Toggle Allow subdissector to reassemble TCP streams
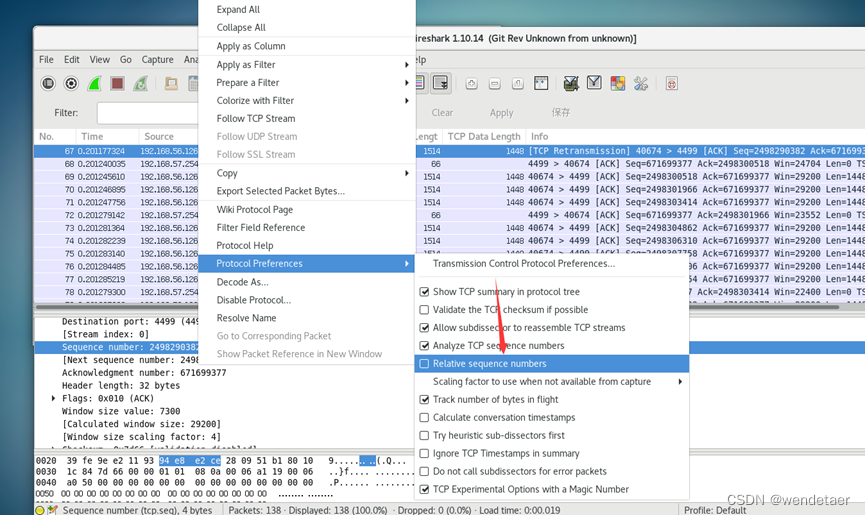The height and width of the screenshot is (515, 865). click(424, 328)
